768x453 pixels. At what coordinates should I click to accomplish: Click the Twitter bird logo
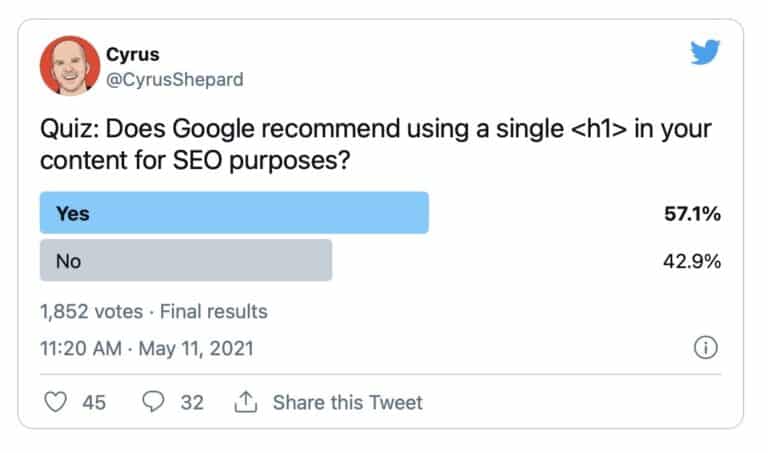click(x=707, y=52)
